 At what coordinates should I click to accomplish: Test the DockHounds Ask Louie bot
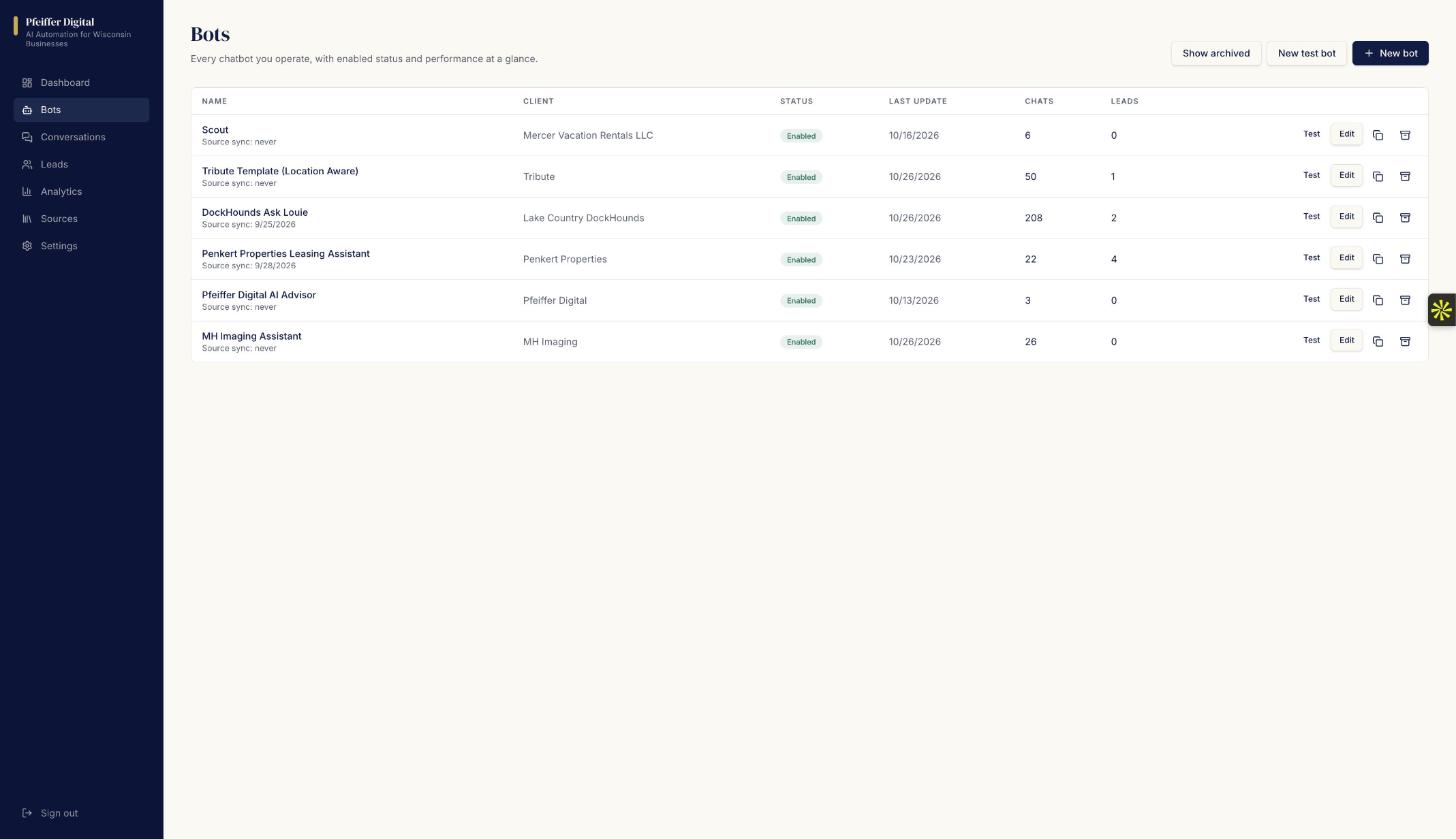tap(1312, 216)
